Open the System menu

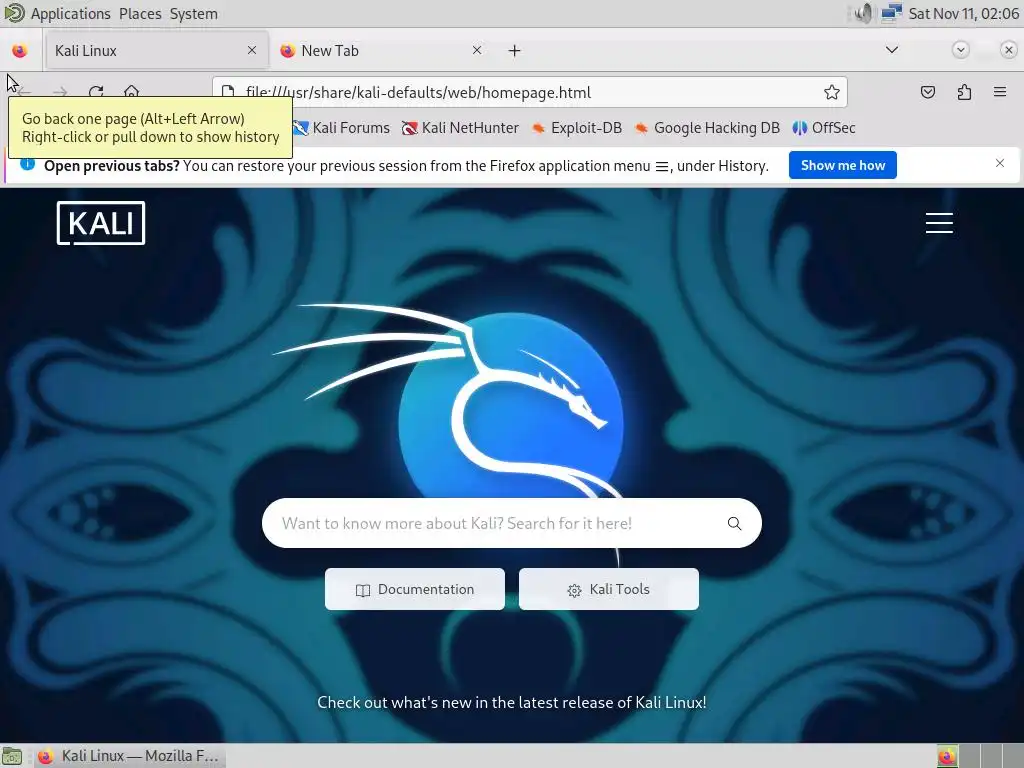[193, 14]
